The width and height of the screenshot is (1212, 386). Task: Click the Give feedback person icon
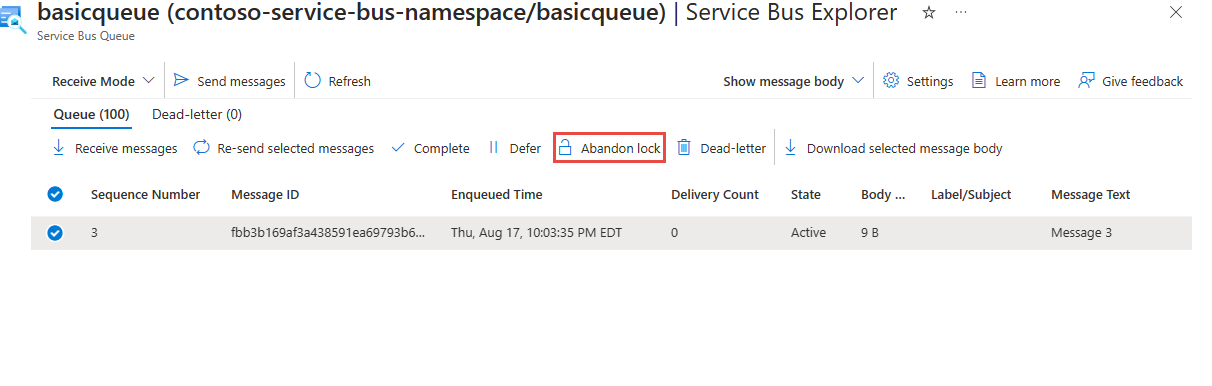tap(1086, 81)
